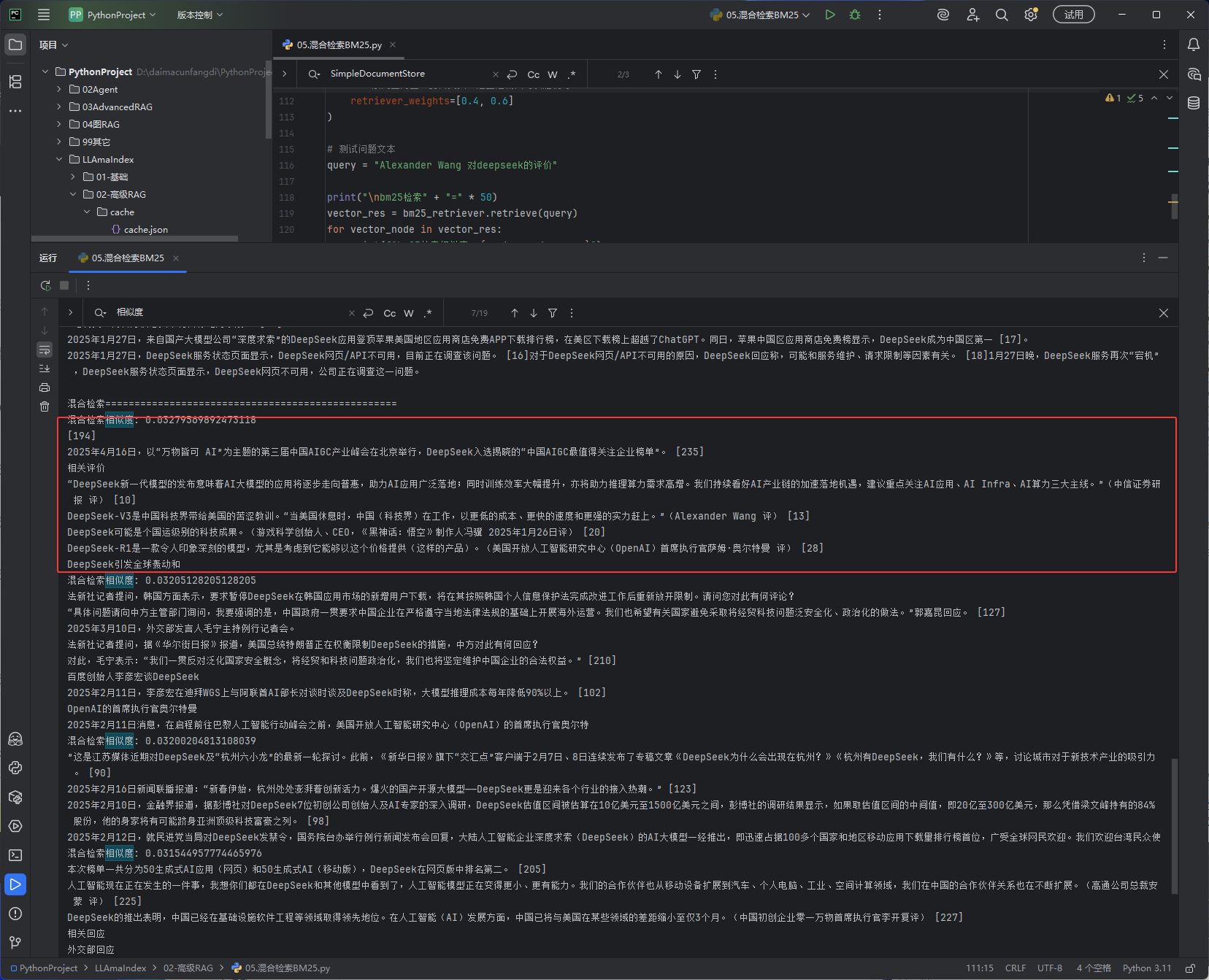Viewport: 1209px width, 980px height.
Task: Open the Python Console tool window
Action: pos(15,768)
